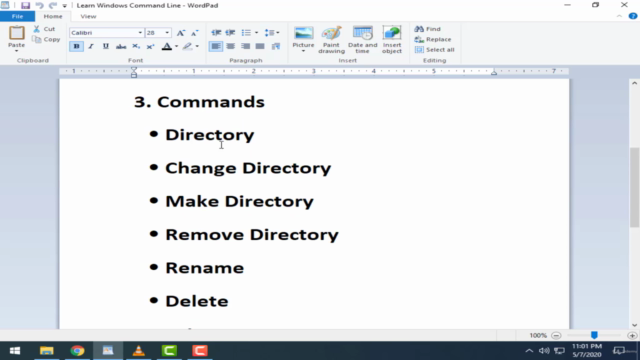Open the highlight color dropdown arrow
The width and height of the screenshot is (640, 360).
(x=197, y=46)
